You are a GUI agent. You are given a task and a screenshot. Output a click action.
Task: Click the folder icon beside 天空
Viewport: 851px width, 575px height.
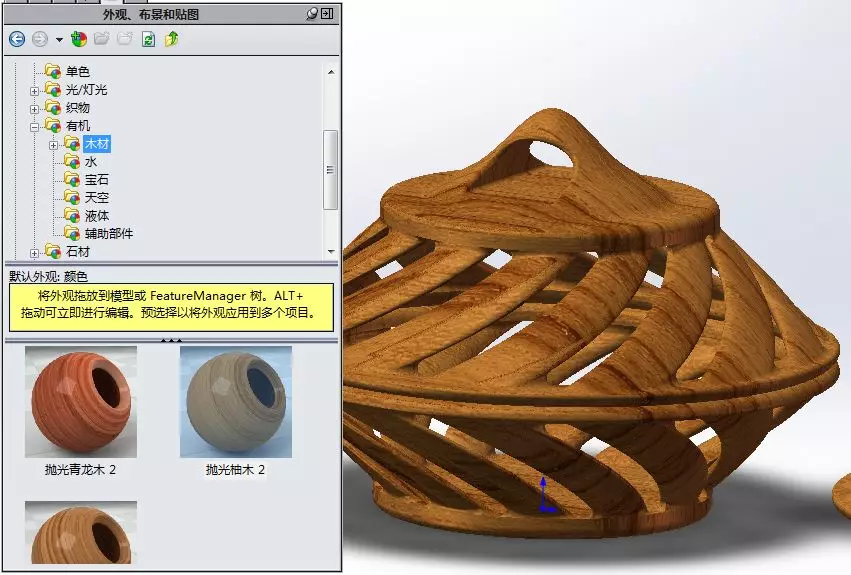(x=72, y=197)
